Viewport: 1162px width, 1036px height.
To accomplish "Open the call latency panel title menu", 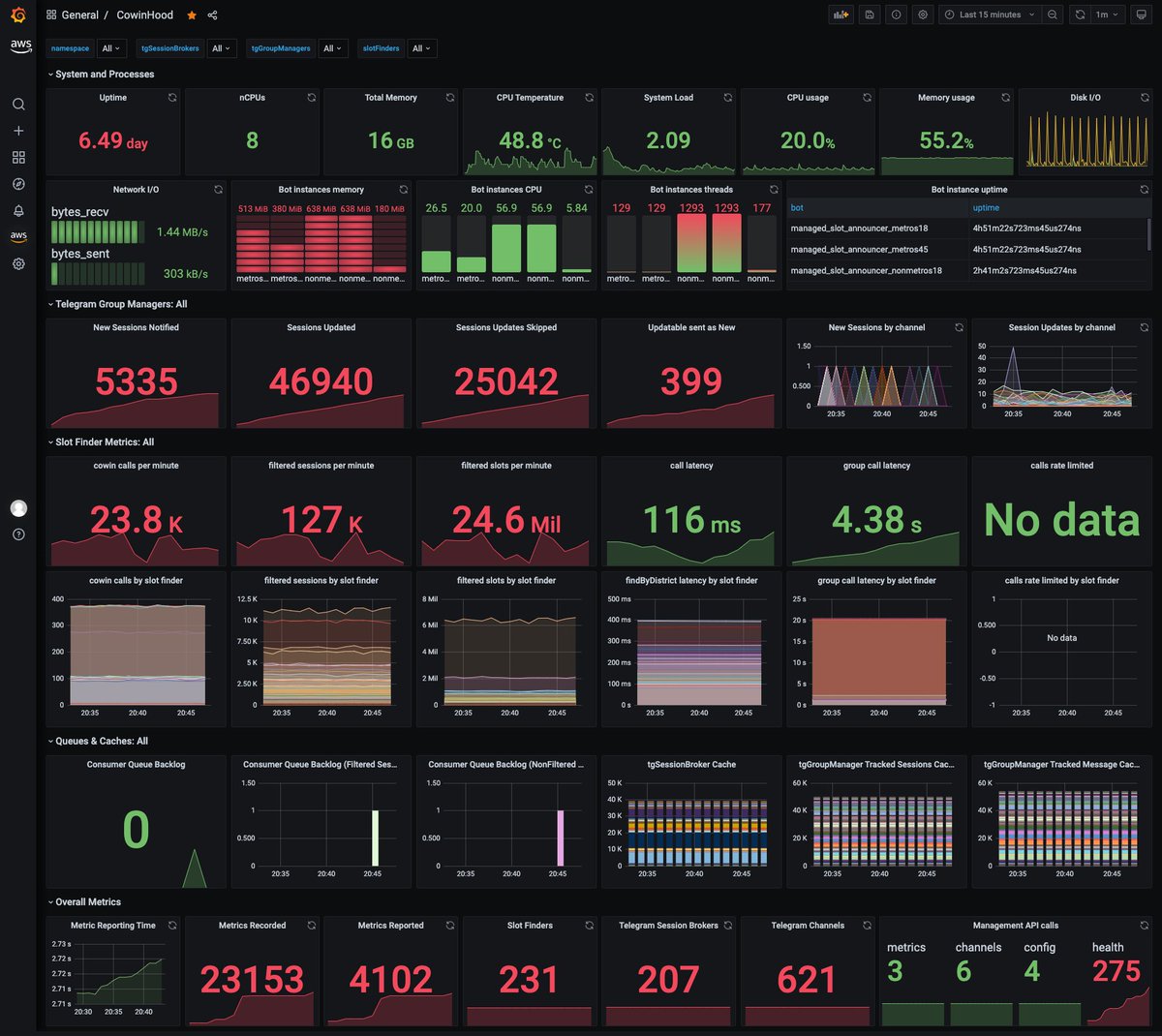I will point(691,466).
